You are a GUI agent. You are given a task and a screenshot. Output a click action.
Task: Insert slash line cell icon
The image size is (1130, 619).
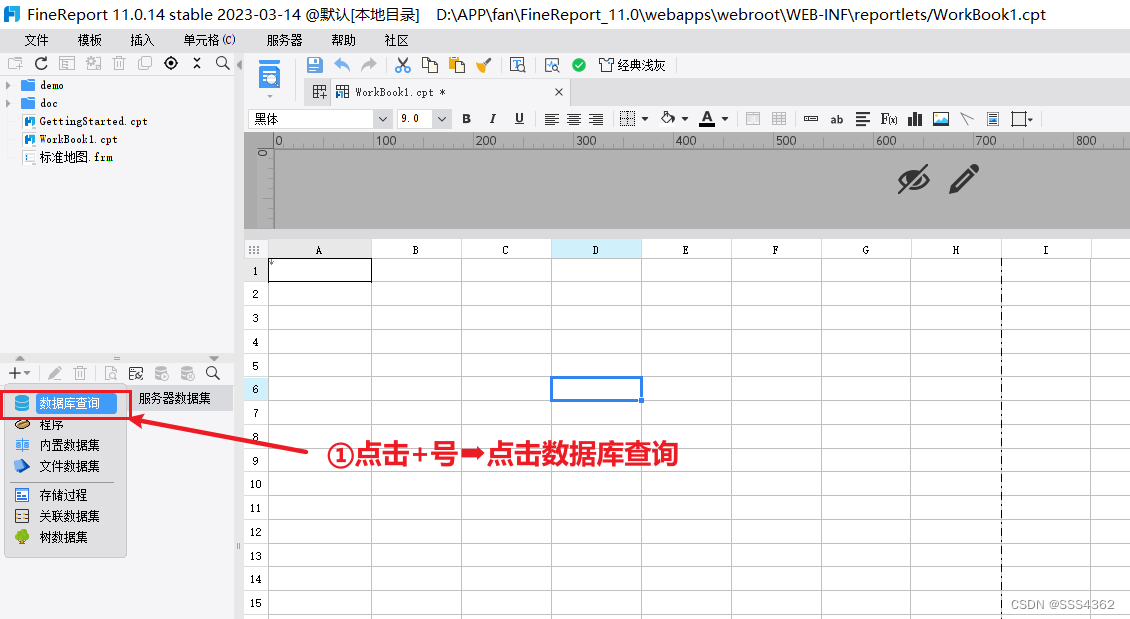coord(966,119)
